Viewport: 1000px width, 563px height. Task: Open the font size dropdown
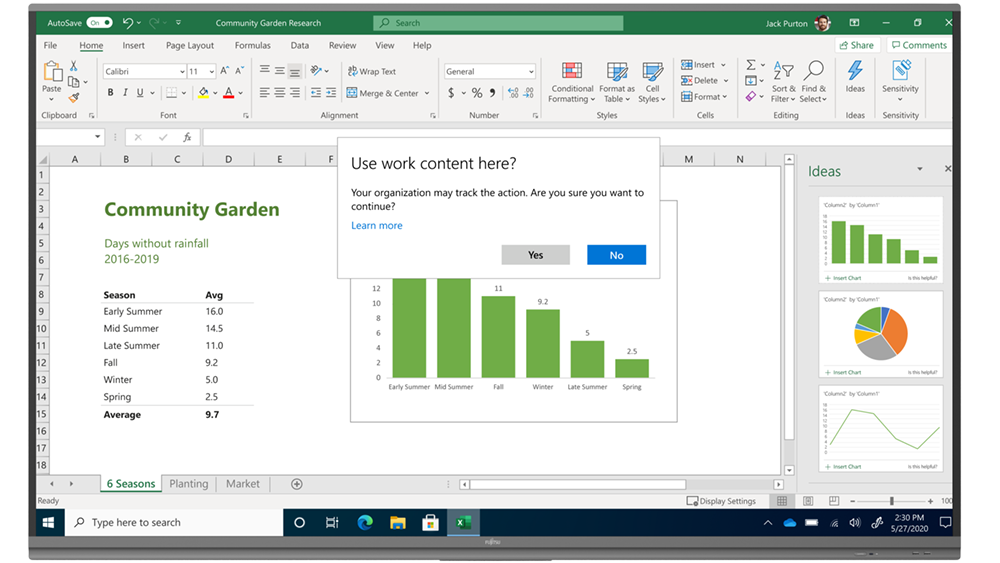coord(212,71)
